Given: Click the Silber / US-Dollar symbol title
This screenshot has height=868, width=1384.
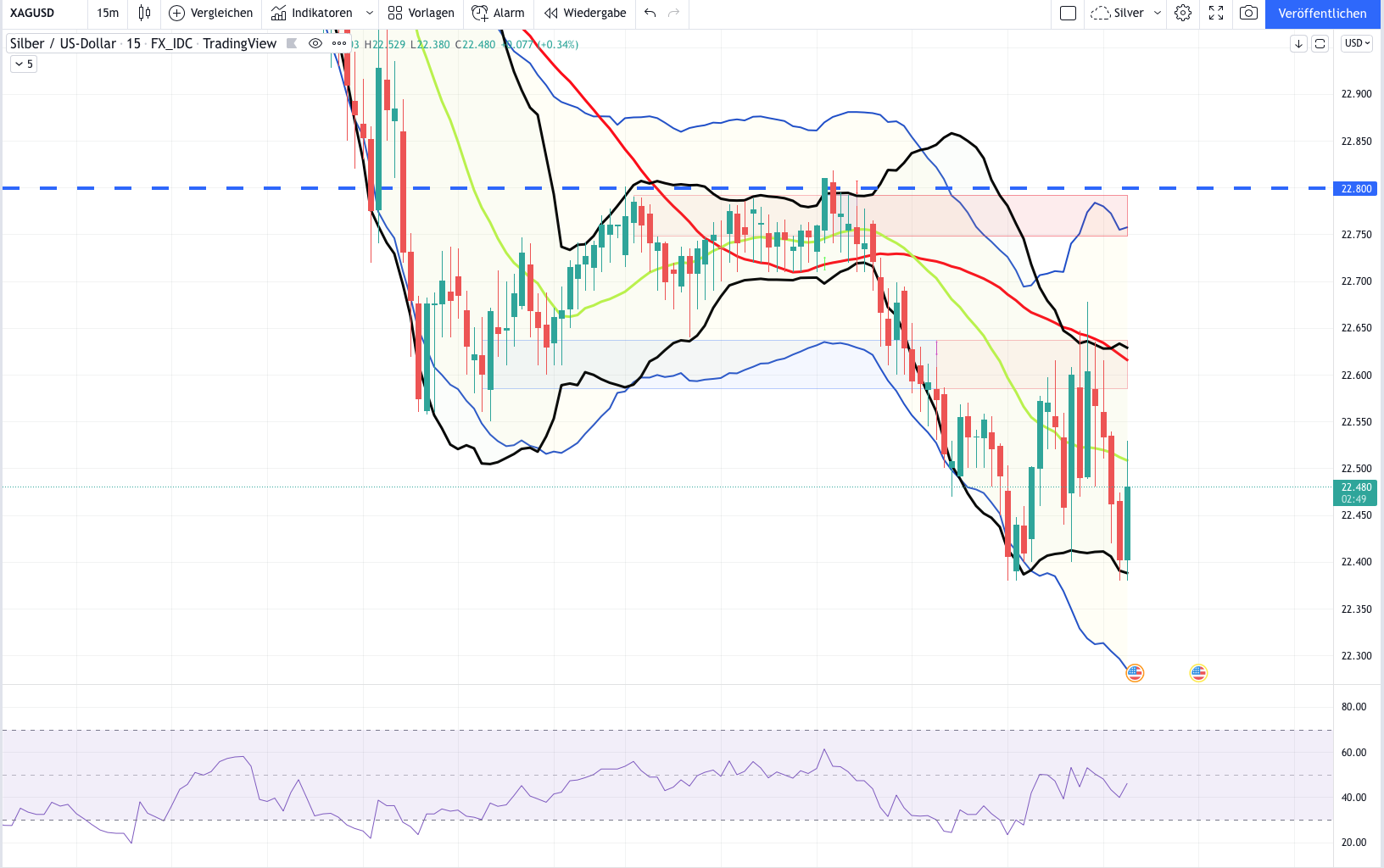Looking at the screenshot, I should pos(63,43).
